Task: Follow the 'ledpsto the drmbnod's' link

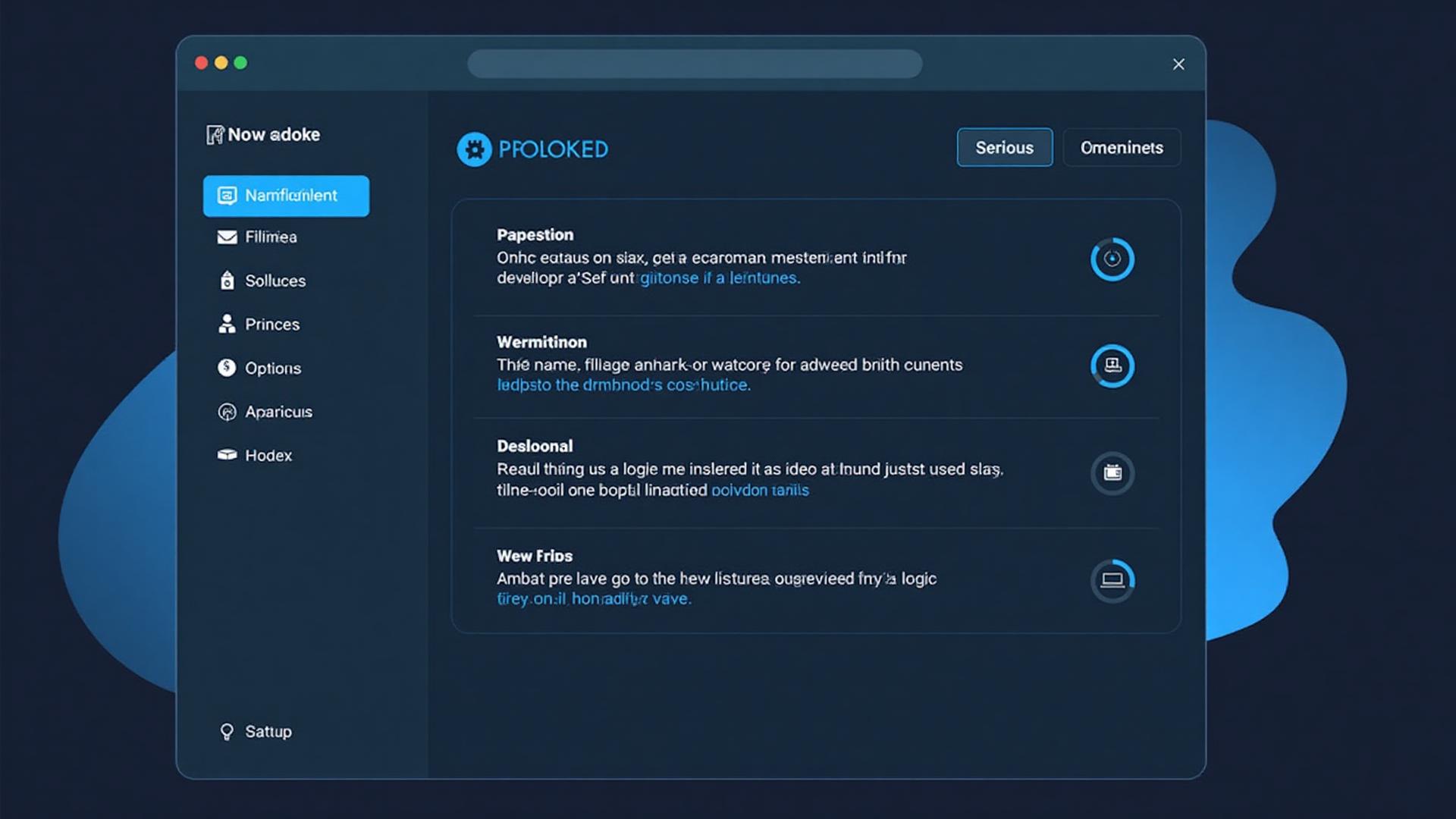Action: 623,385
